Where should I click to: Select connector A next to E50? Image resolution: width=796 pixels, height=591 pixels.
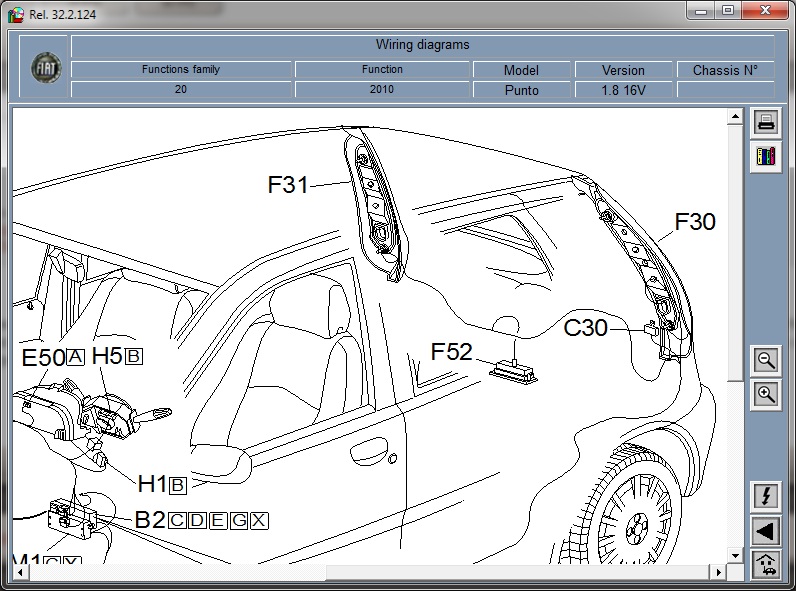point(76,357)
